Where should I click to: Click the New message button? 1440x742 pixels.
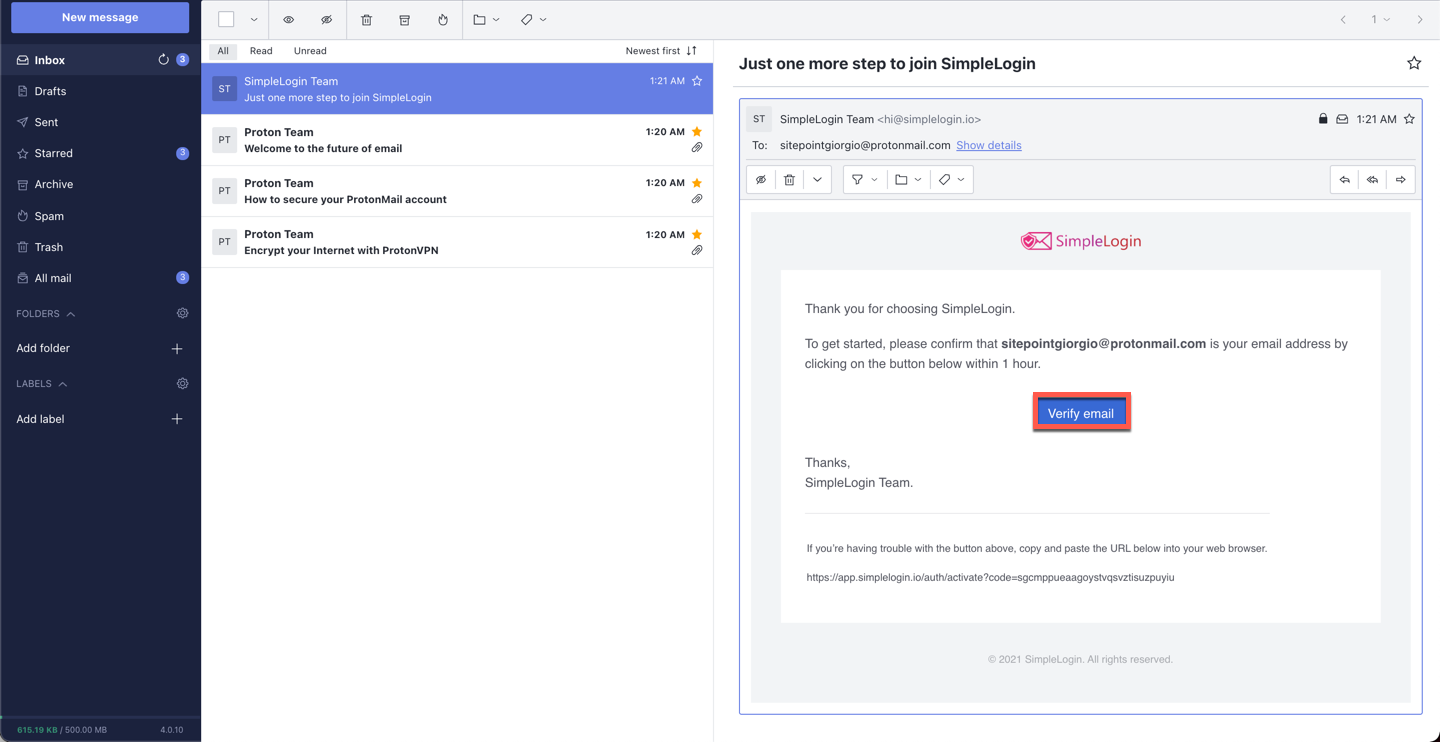(x=100, y=17)
